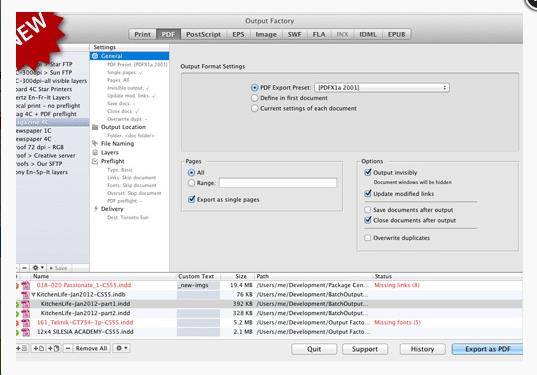Click green status dot for 12x4 SILESIA row

(x=17, y=332)
